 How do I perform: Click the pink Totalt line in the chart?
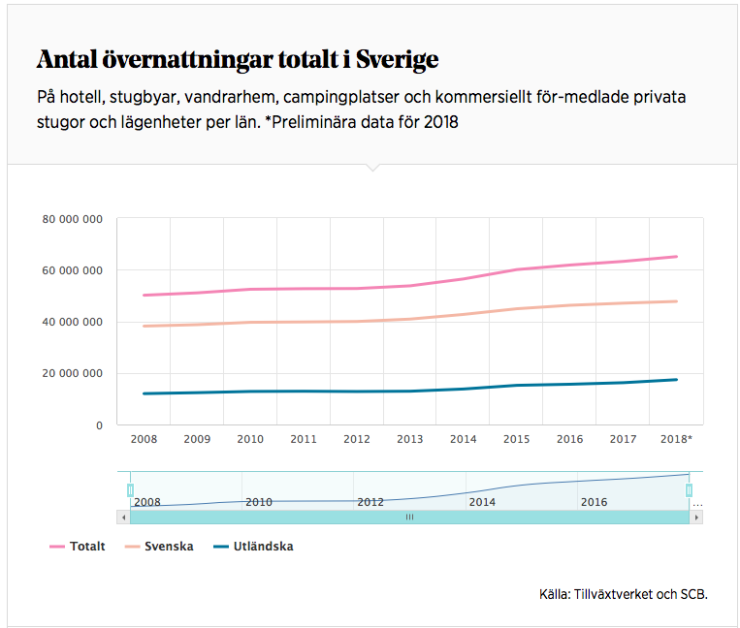[x=410, y=286]
